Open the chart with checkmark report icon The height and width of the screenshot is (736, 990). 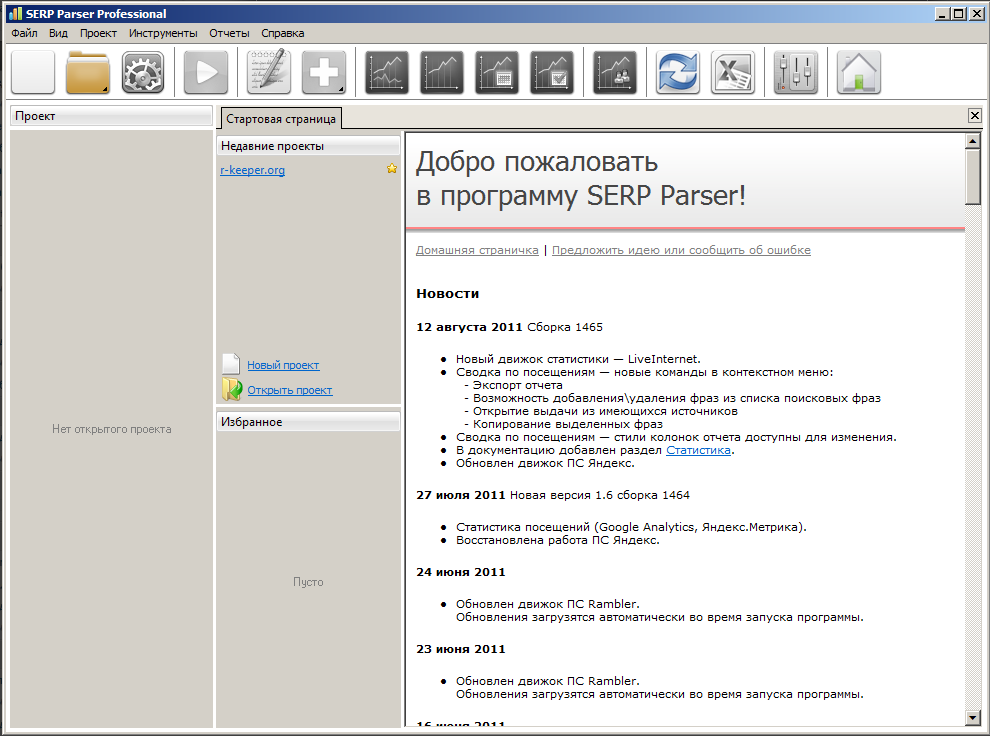[552, 73]
